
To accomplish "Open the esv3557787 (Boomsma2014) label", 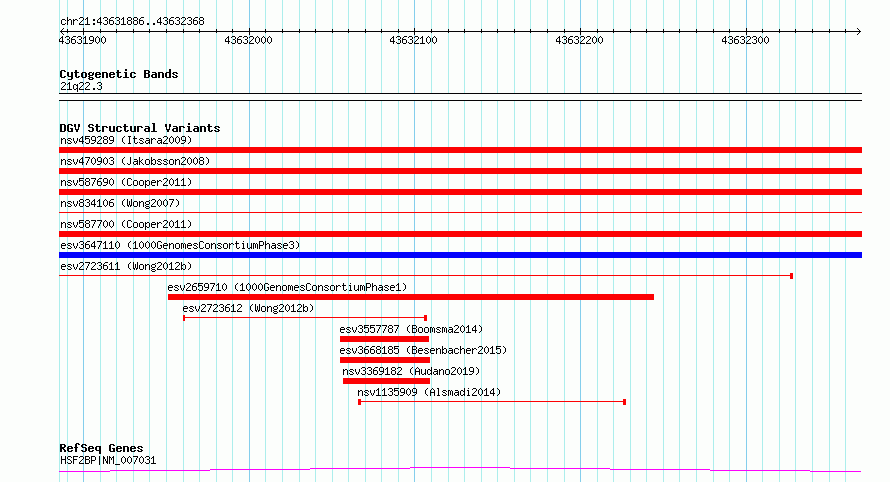I will point(411,329).
